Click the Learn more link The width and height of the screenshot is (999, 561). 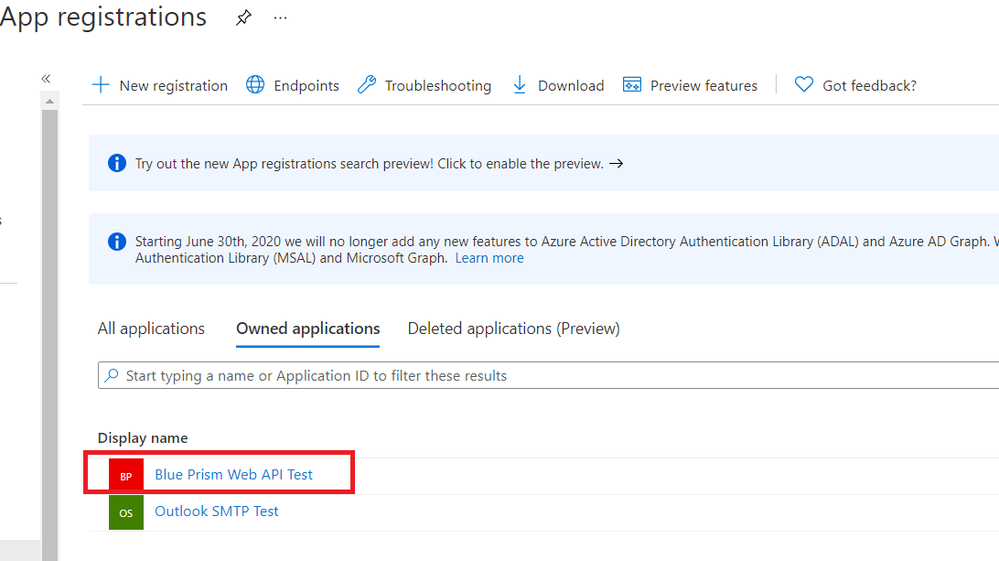point(489,258)
